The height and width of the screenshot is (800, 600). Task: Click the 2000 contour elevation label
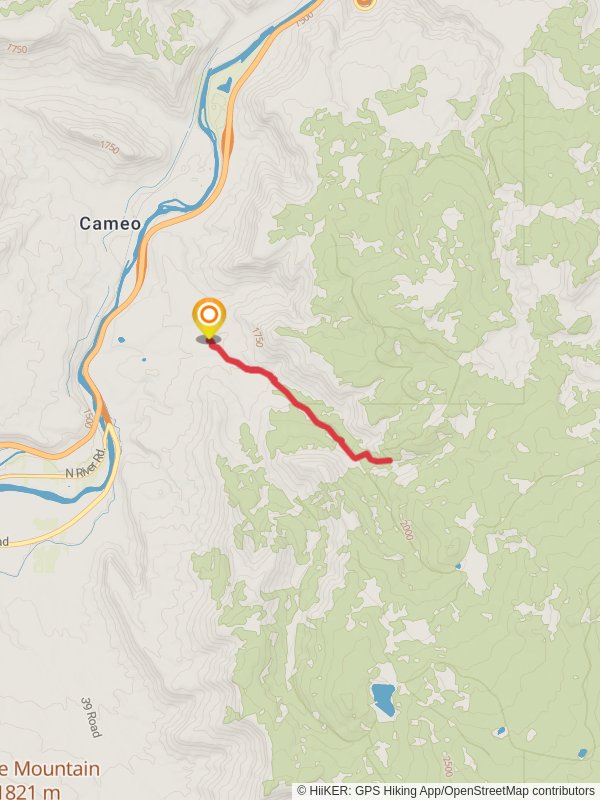[407, 530]
